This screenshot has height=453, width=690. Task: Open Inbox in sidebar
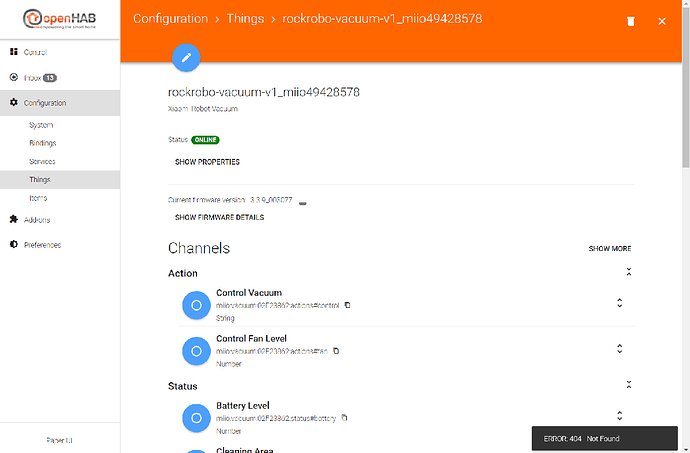coord(60,77)
